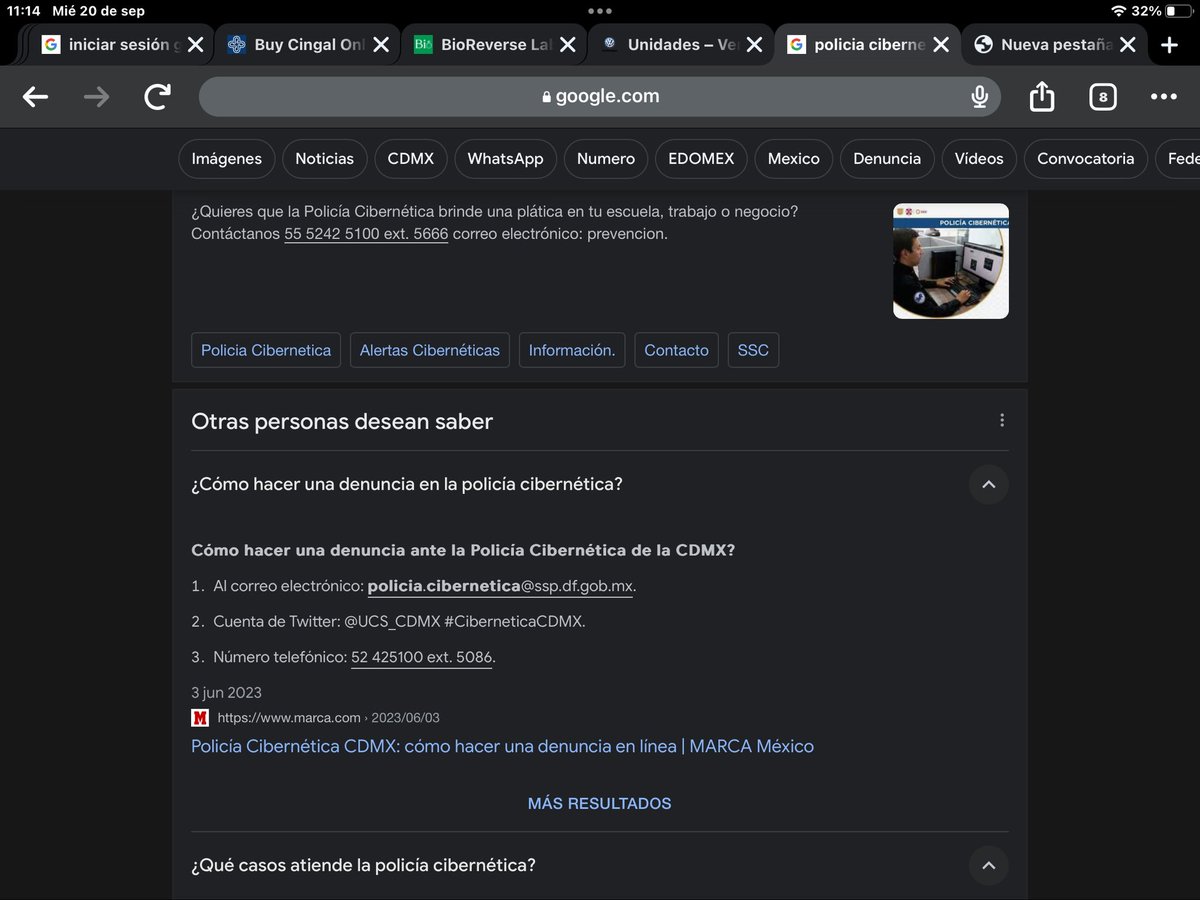Go forward with the forward arrow
1200x900 pixels.
click(x=96, y=97)
